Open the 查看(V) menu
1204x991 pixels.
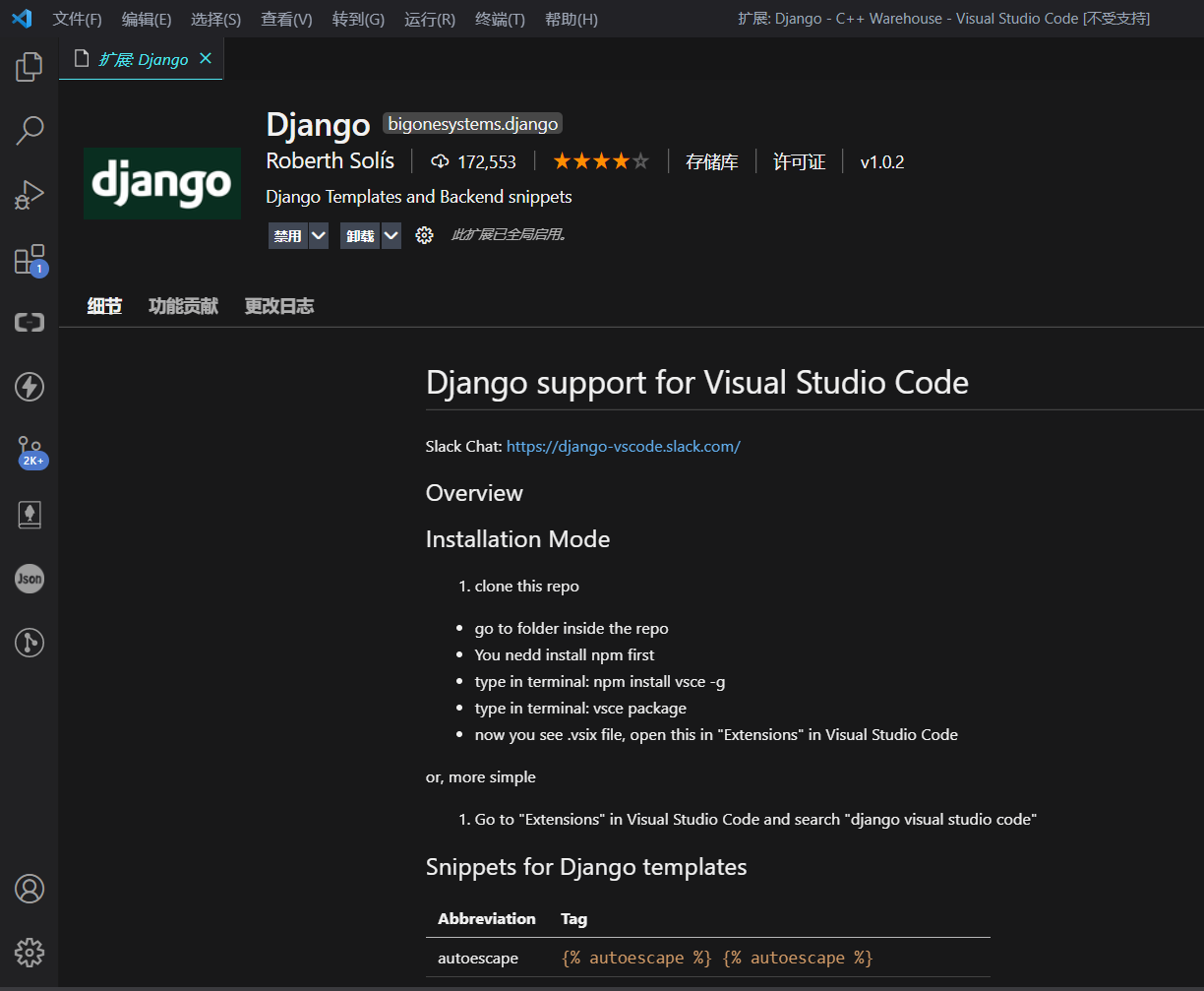click(x=286, y=19)
